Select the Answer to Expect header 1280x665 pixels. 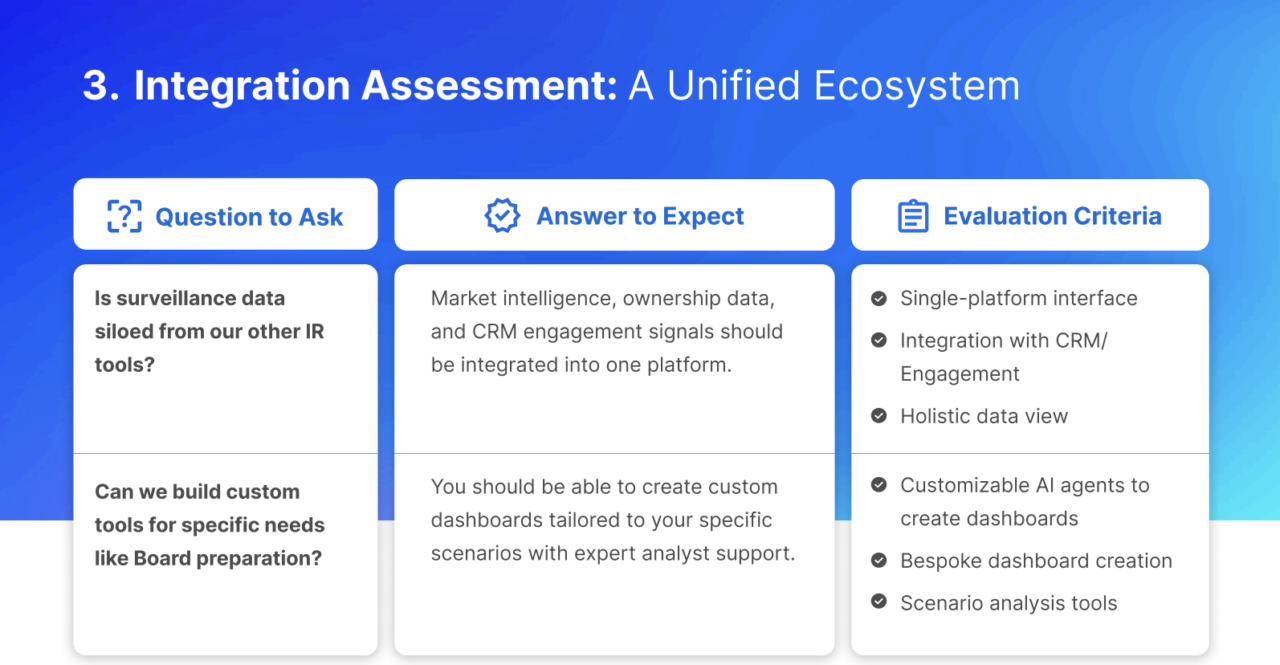[614, 215]
